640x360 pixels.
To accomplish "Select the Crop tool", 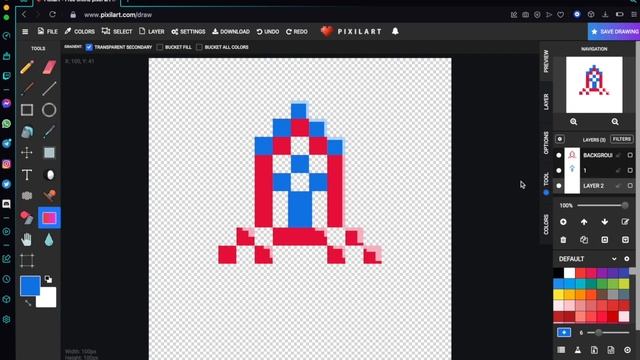I will (x=27, y=261).
